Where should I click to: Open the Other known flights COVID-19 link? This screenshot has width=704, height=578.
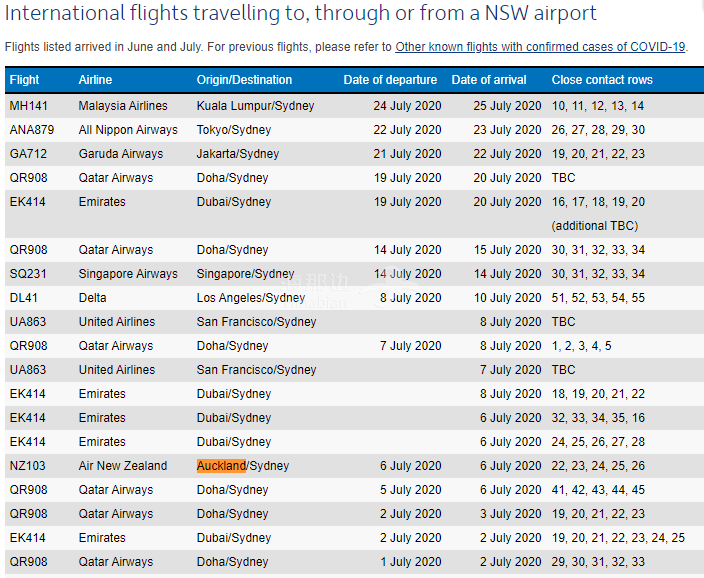(540, 47)
